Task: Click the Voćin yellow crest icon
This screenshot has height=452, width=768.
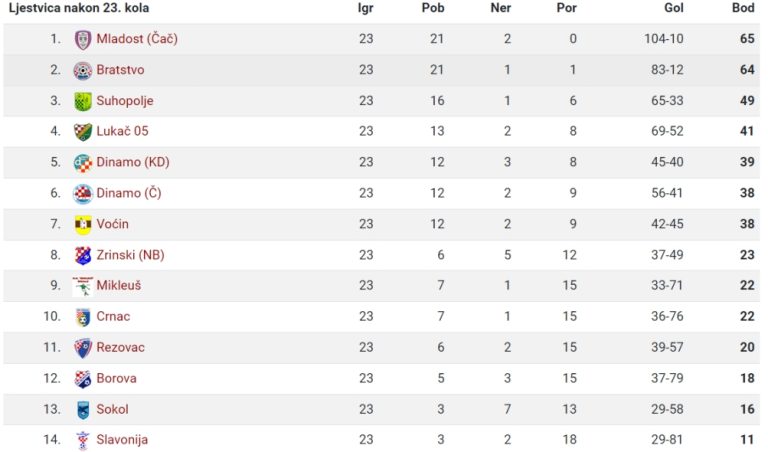Action: tap(83, 225)
